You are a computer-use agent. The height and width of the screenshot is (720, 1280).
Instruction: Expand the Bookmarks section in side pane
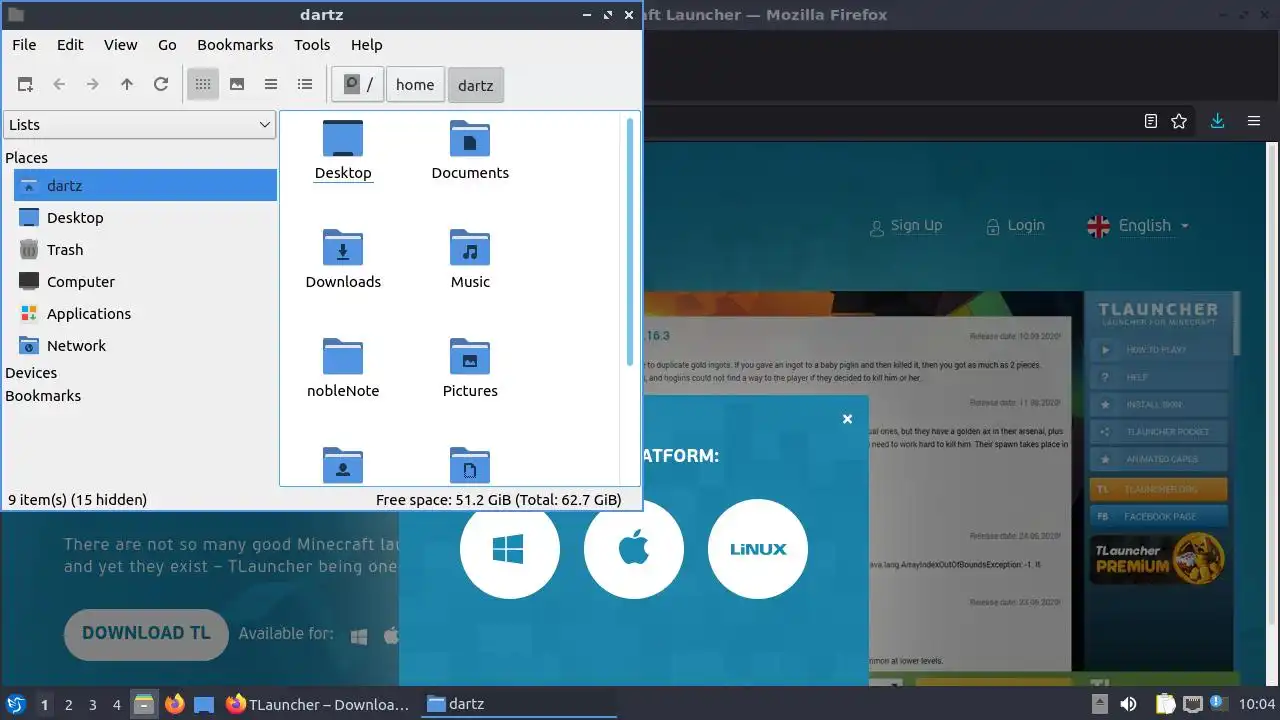pyautogui.click(x=43, y=396)
